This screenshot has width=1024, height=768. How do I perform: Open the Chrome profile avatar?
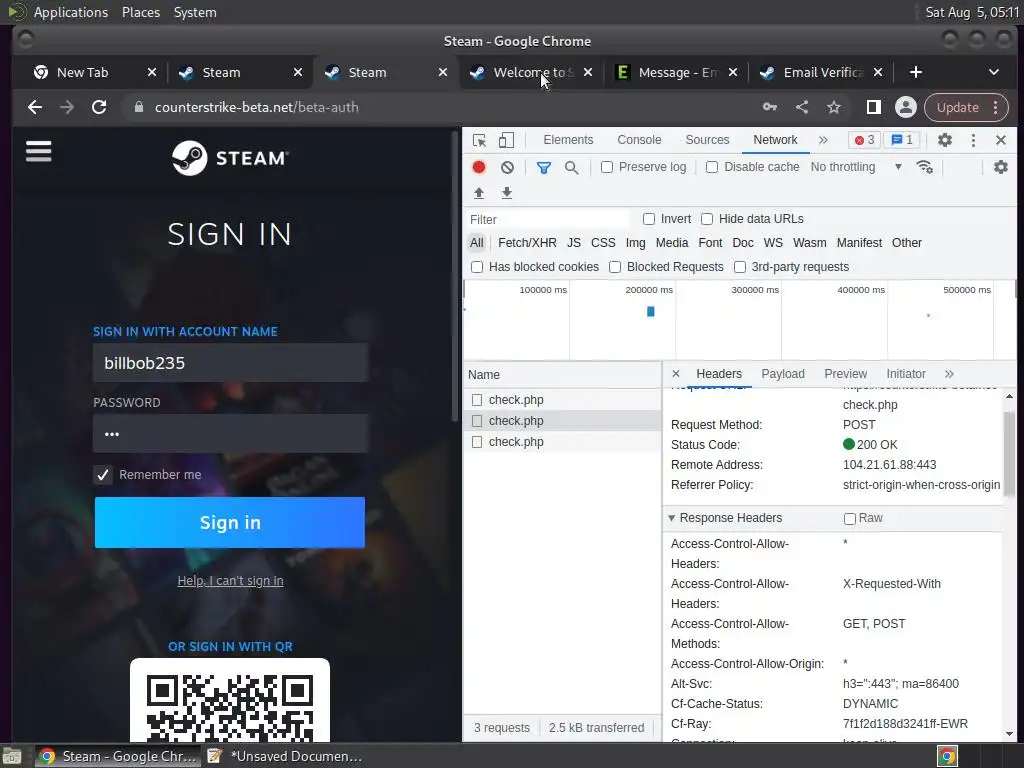[x=906, y=107]
